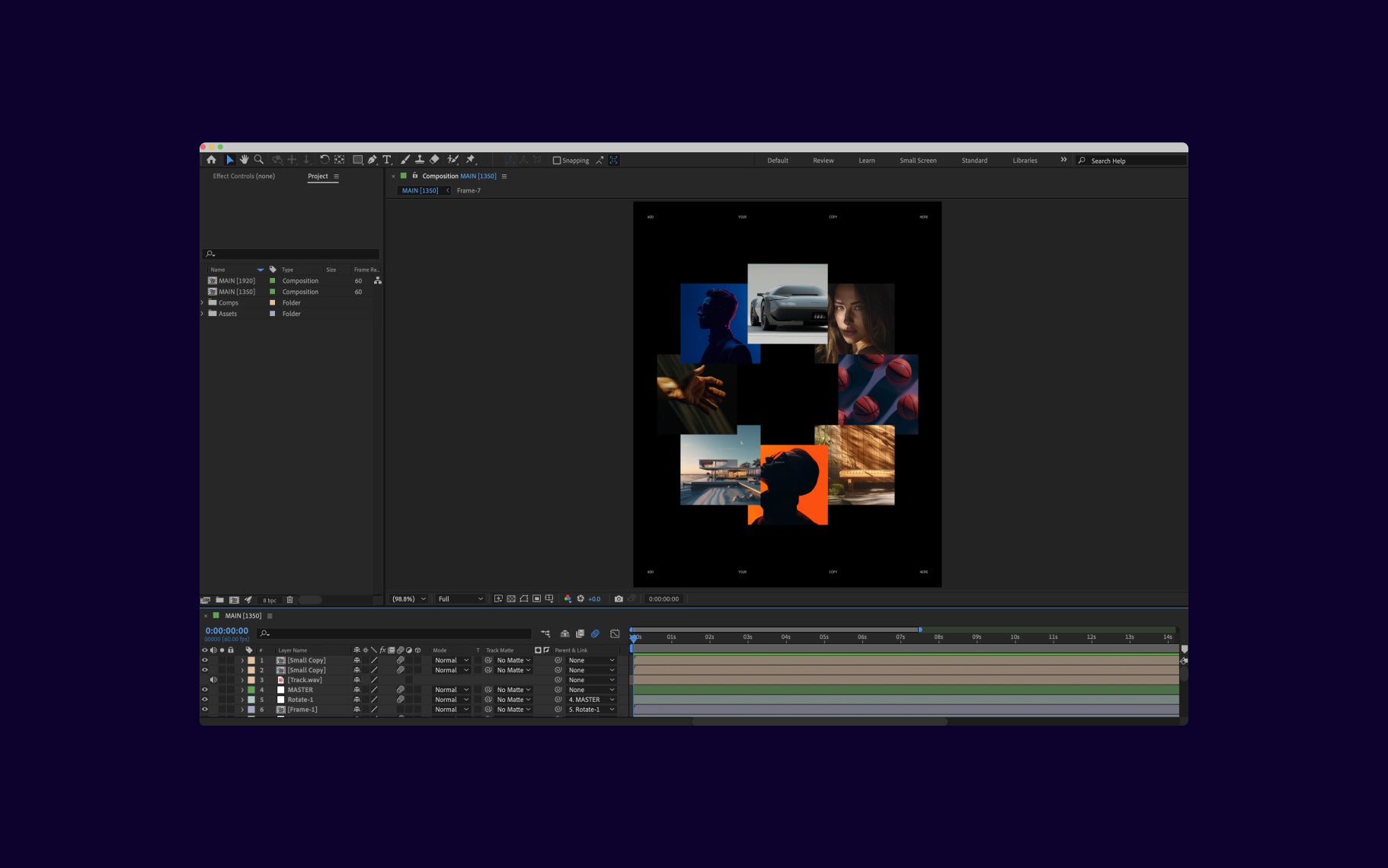
Task: Switch to the Small Screen workspace
Action: tap(918, 161)
